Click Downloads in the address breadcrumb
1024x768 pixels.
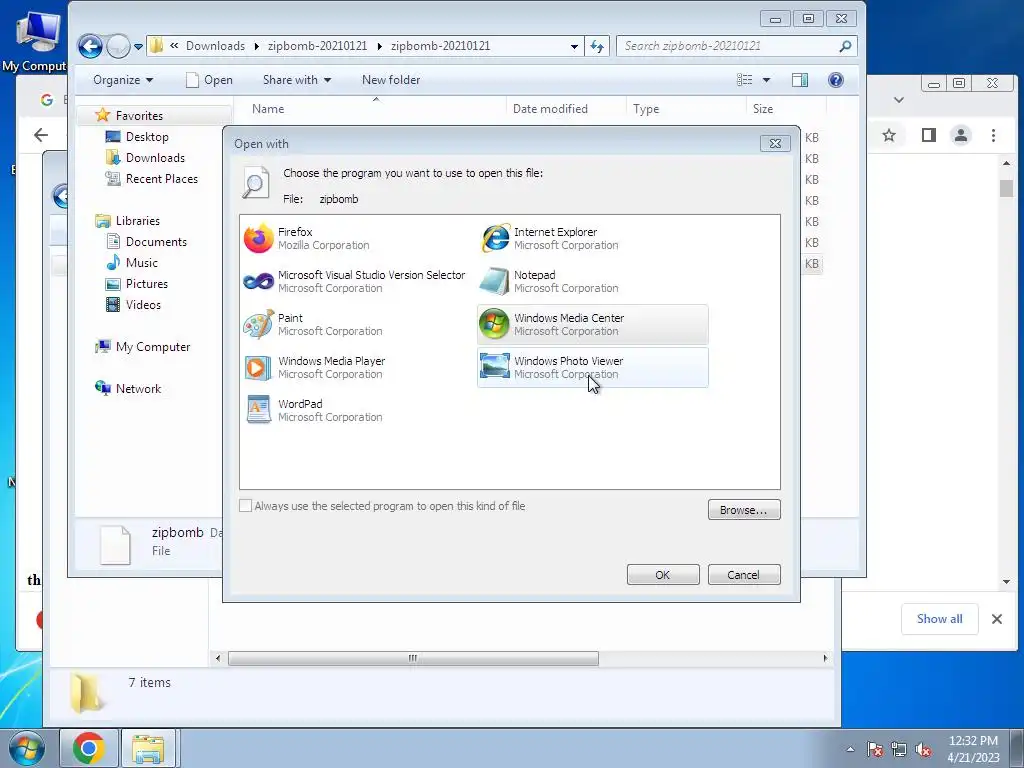[x=215, y=46]
